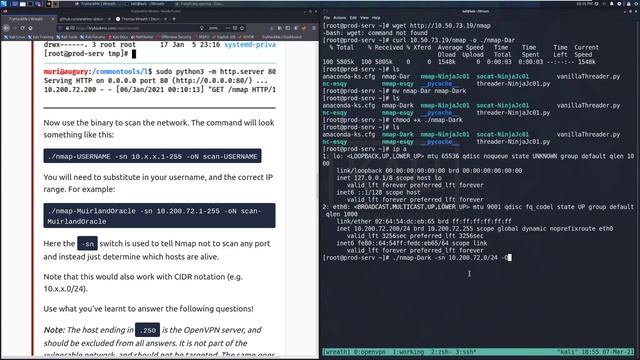This screenshot has width=640, height=360.
Task: Click the .250 code label in note
Action: [x=147, y=330]
